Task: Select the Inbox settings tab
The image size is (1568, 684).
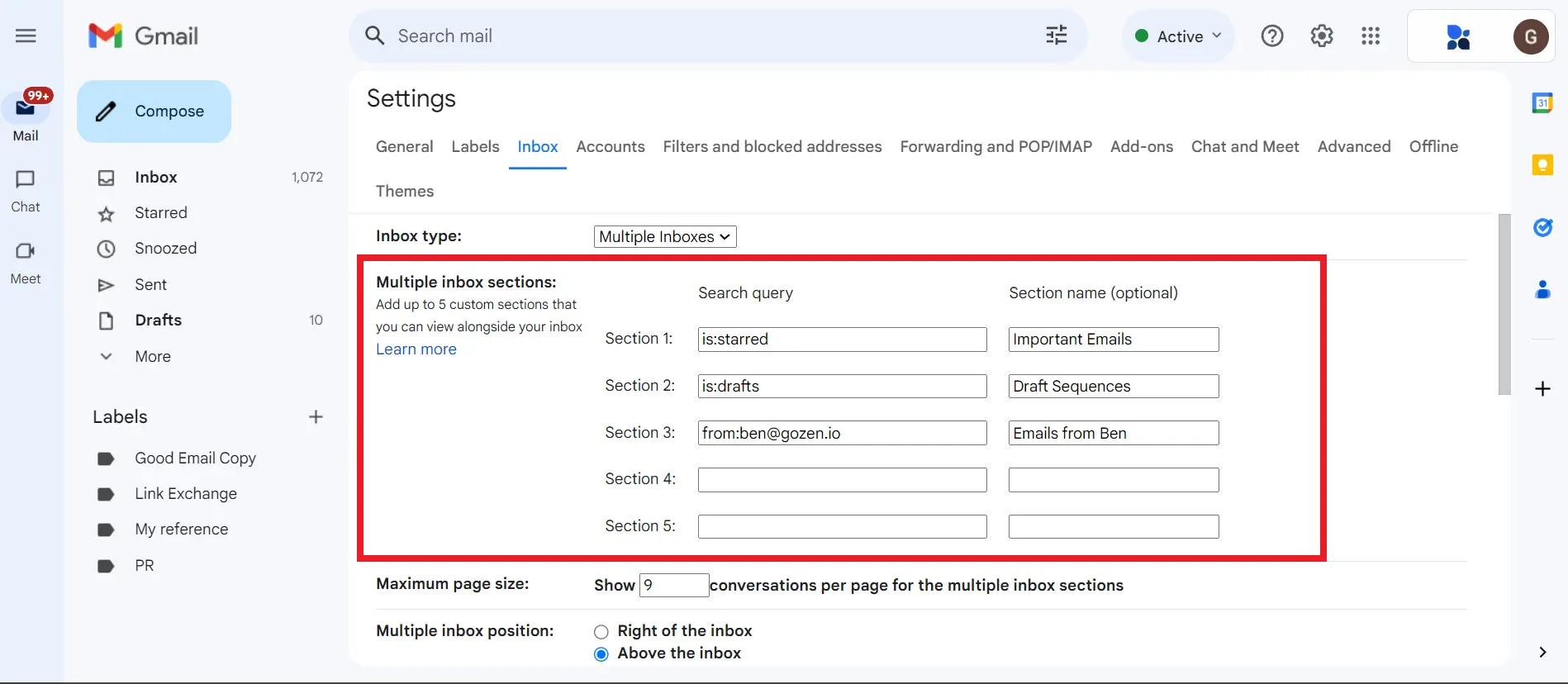Action: pyautogui.click(x=538, y=146)
